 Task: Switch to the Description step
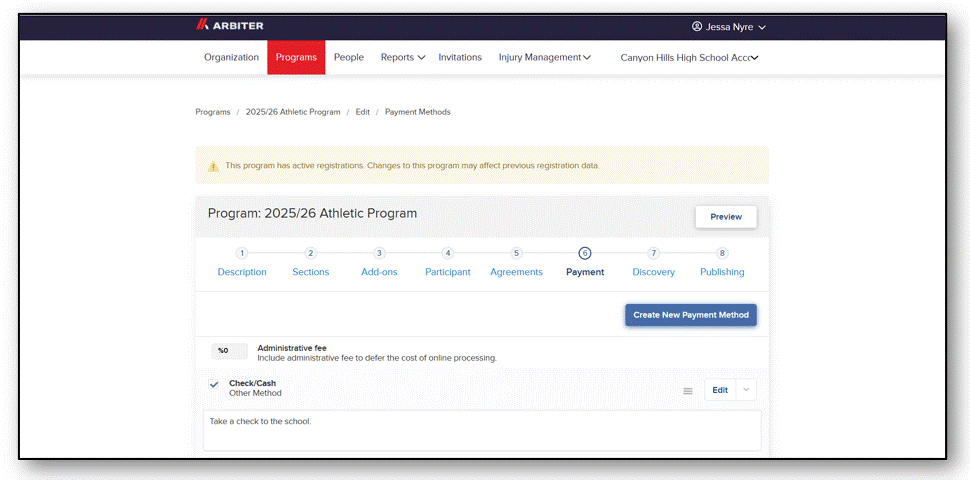(242, 272)
